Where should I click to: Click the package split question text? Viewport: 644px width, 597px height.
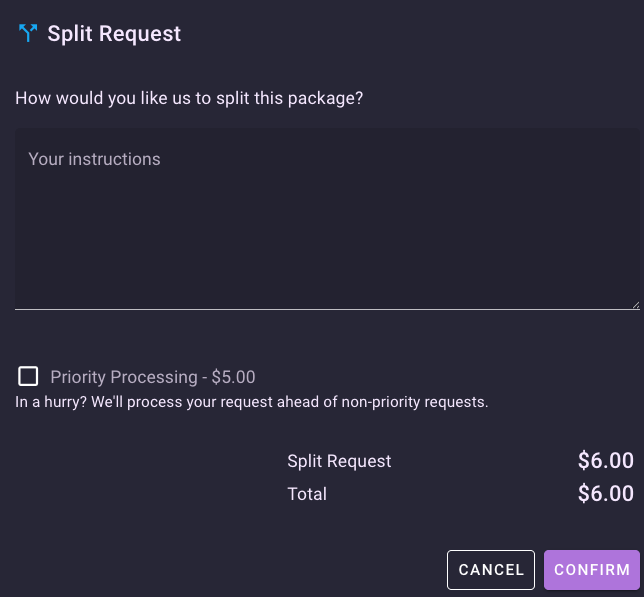pyautogui.click(x=189, y=98)
